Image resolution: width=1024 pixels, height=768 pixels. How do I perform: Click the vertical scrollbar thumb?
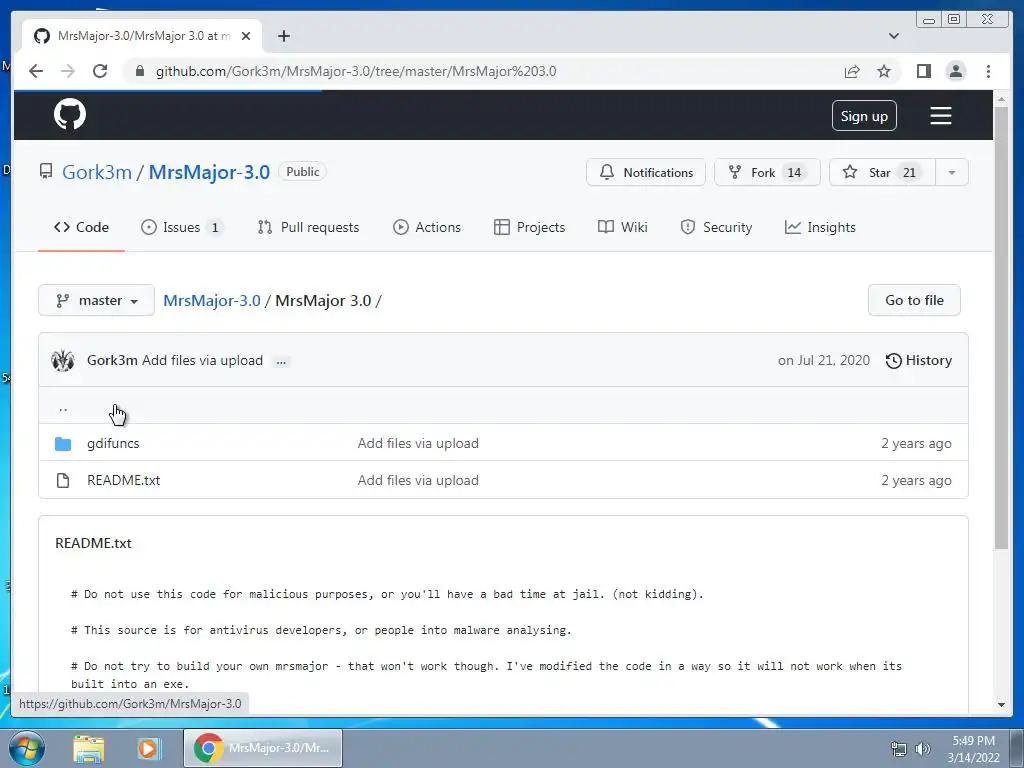click(x=1001, y=327)
